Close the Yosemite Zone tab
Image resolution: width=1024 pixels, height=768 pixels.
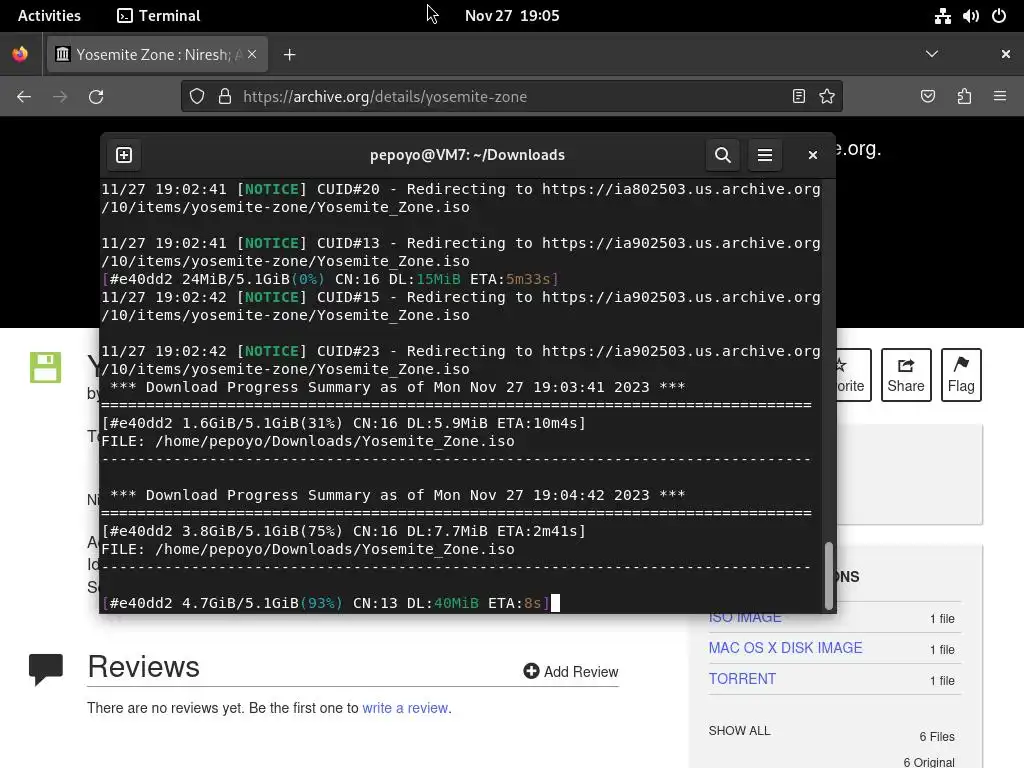coord(252,54)
